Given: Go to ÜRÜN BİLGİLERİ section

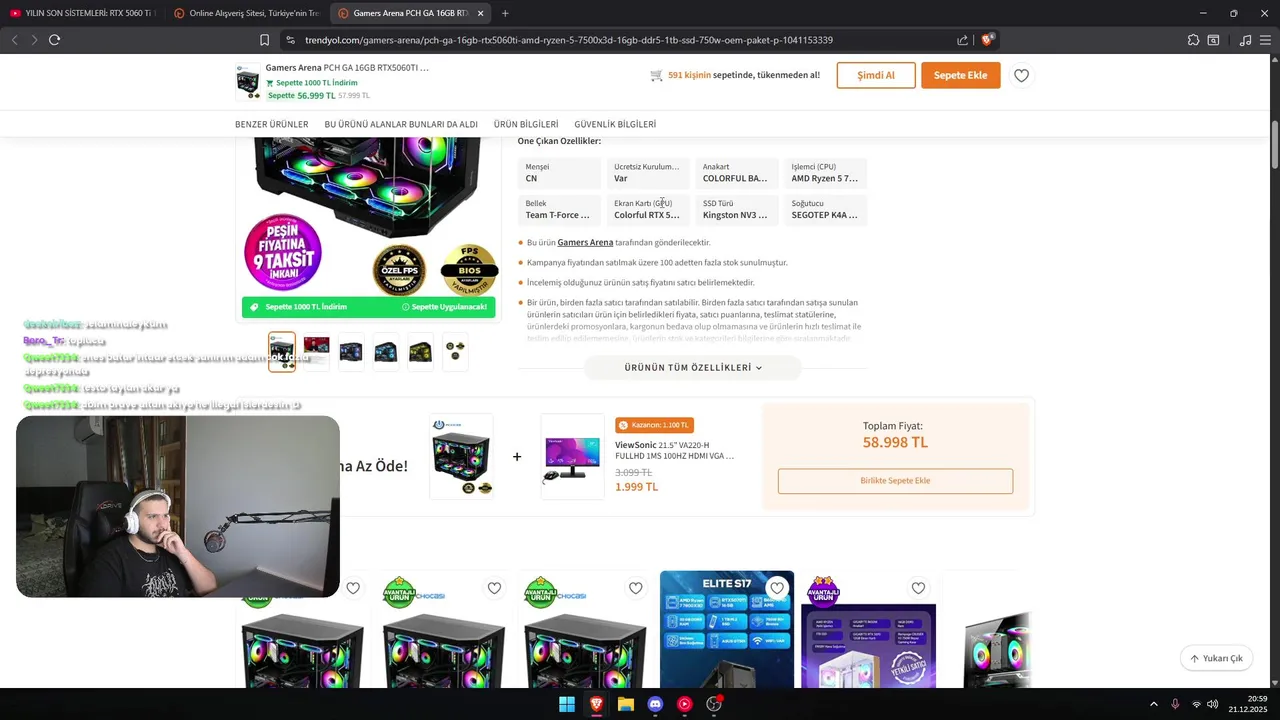Looking at the screenshot, I should pos(526,124).
